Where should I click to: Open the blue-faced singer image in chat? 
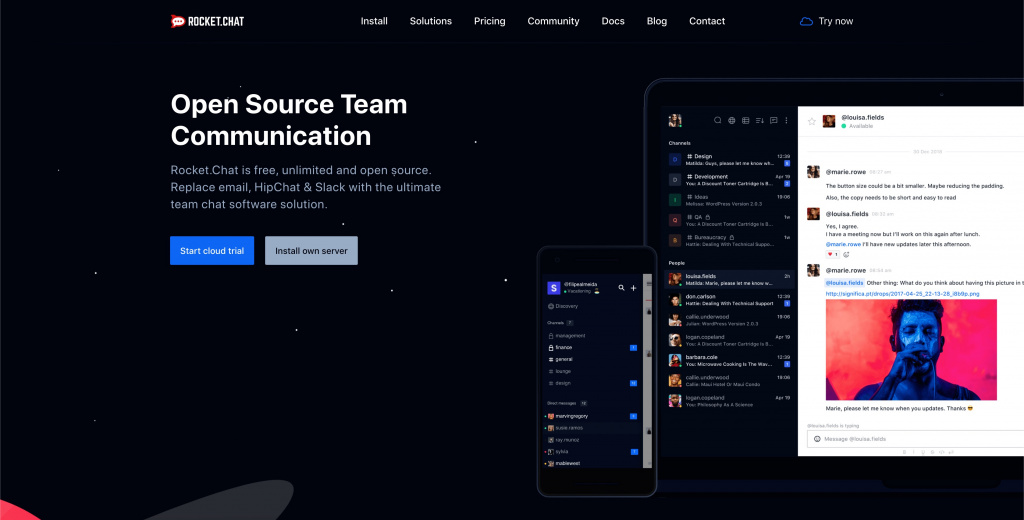[911, 350]
